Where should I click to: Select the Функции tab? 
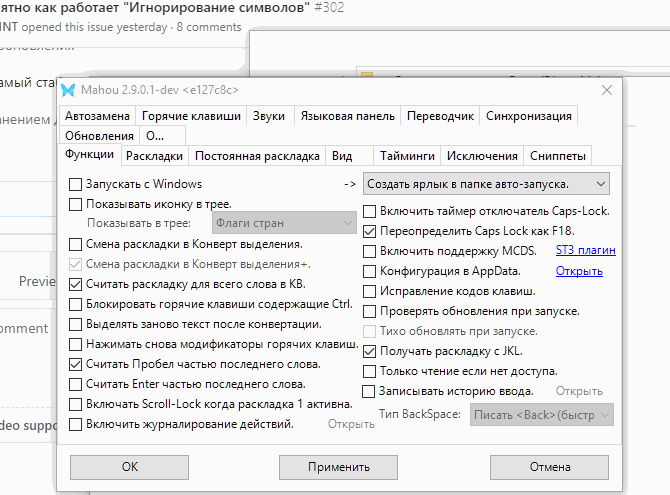89,154
